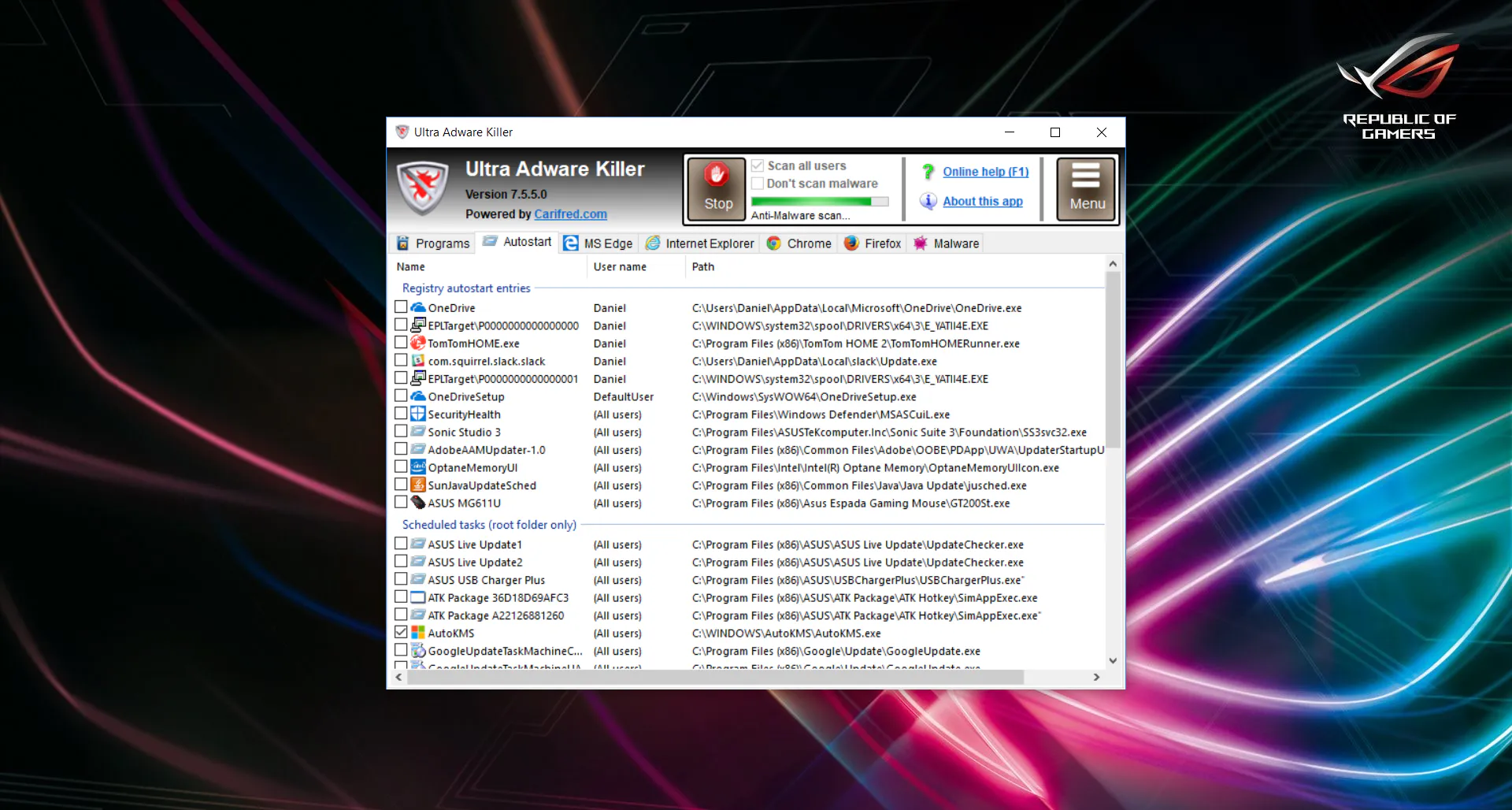
Task: Open Online help (F1) link
Action: 985,172
